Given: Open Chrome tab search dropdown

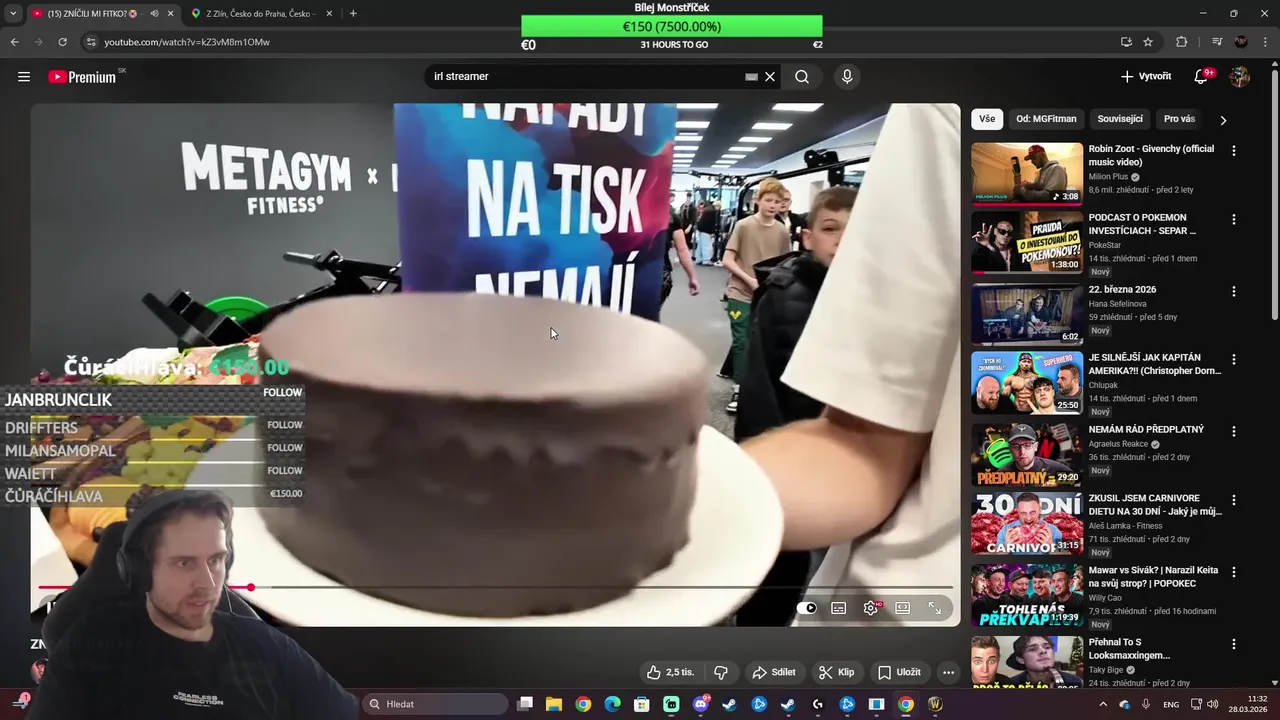Looking at the screenshot, I should click(13, 14).
